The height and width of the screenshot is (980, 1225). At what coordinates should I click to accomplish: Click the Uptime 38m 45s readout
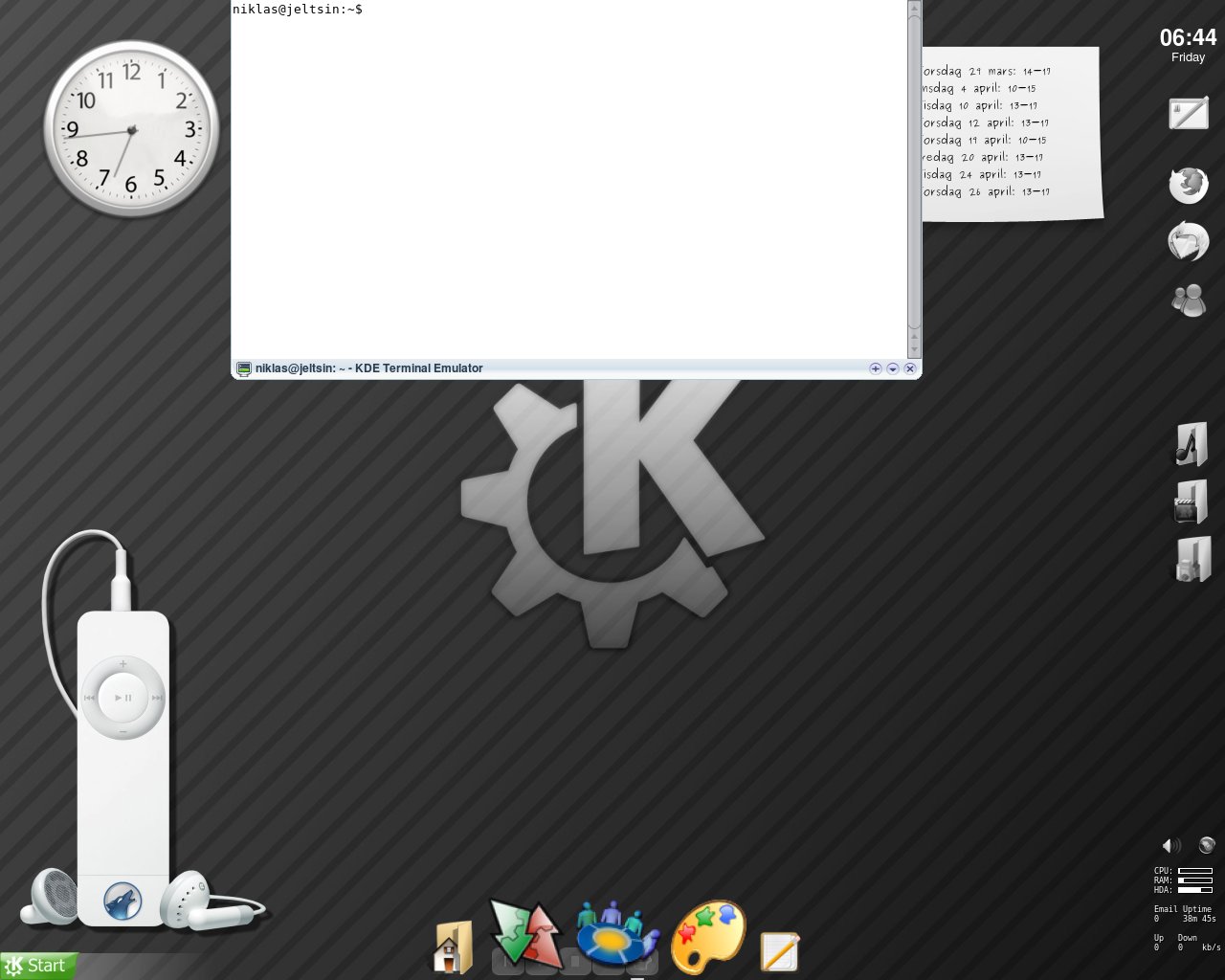[1198, 914]
